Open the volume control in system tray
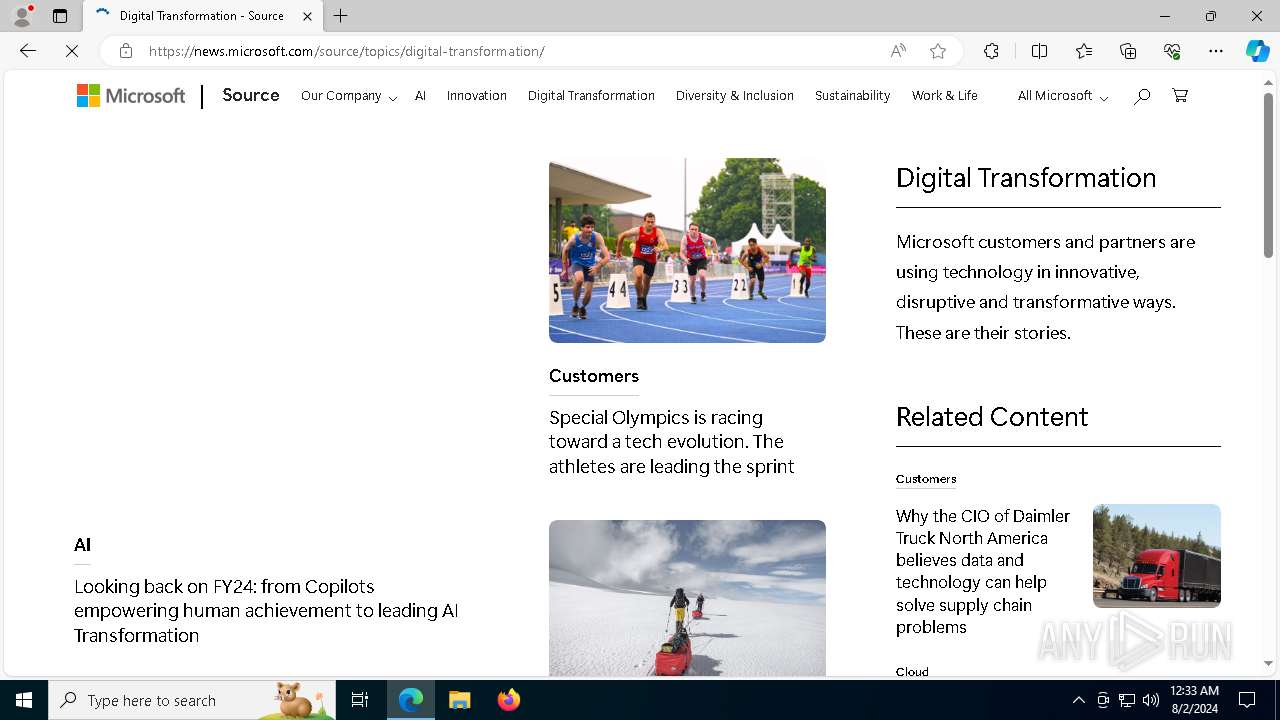The height and width of the screenshot is (720, 1280). 1151,700
